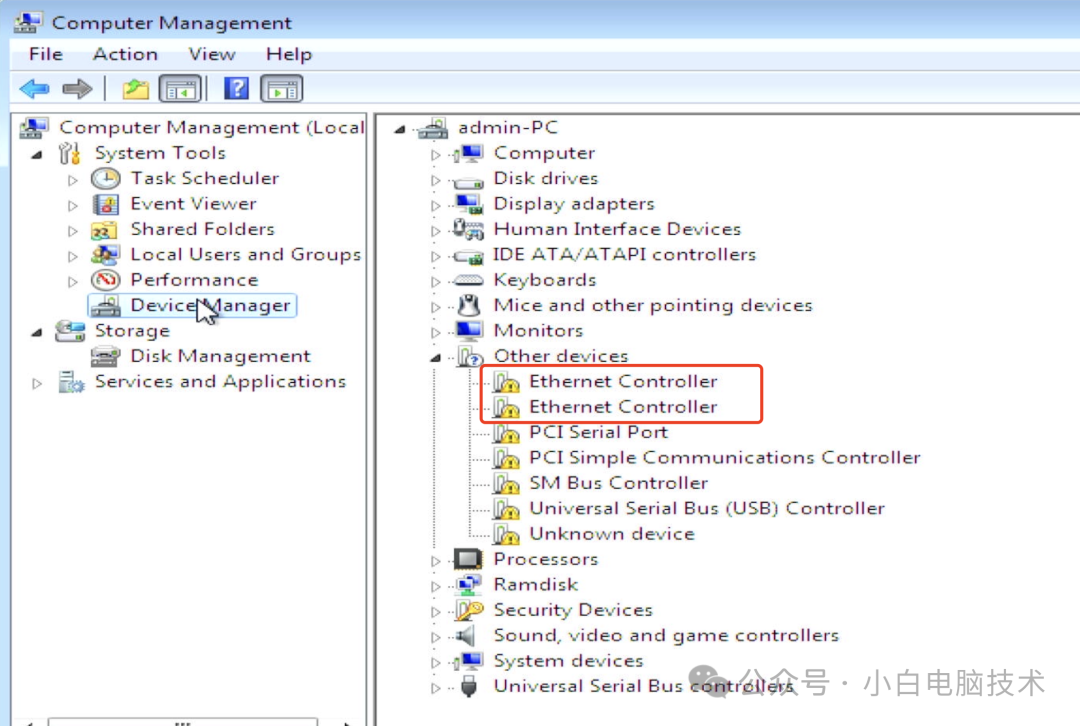Image resolution: width=1080 pixels, height=726 pixels.
Task: Select PCI Simple Communications Controller
Action: coord(725,457)
